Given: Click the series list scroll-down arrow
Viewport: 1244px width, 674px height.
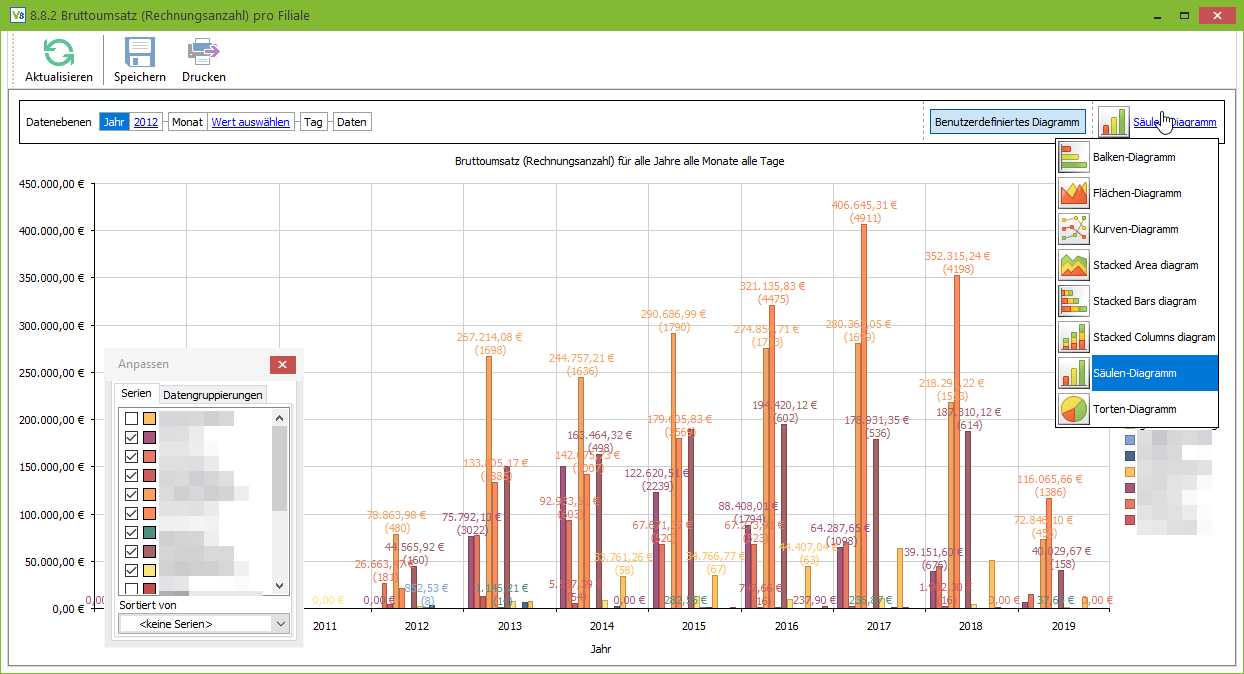Looking at the screenshot, I should (x=280, y=586).
